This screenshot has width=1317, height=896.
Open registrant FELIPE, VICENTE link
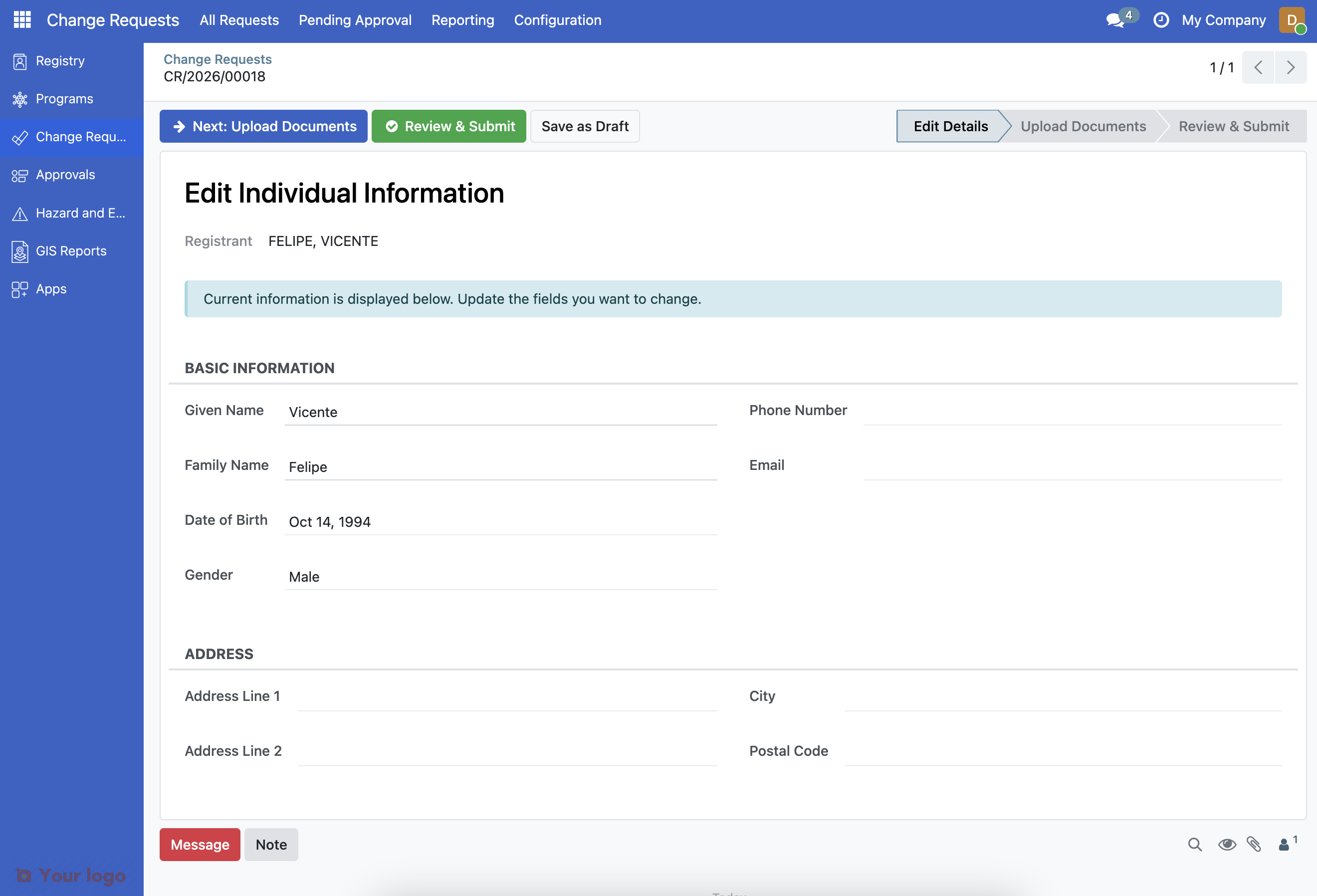(323, 241)
